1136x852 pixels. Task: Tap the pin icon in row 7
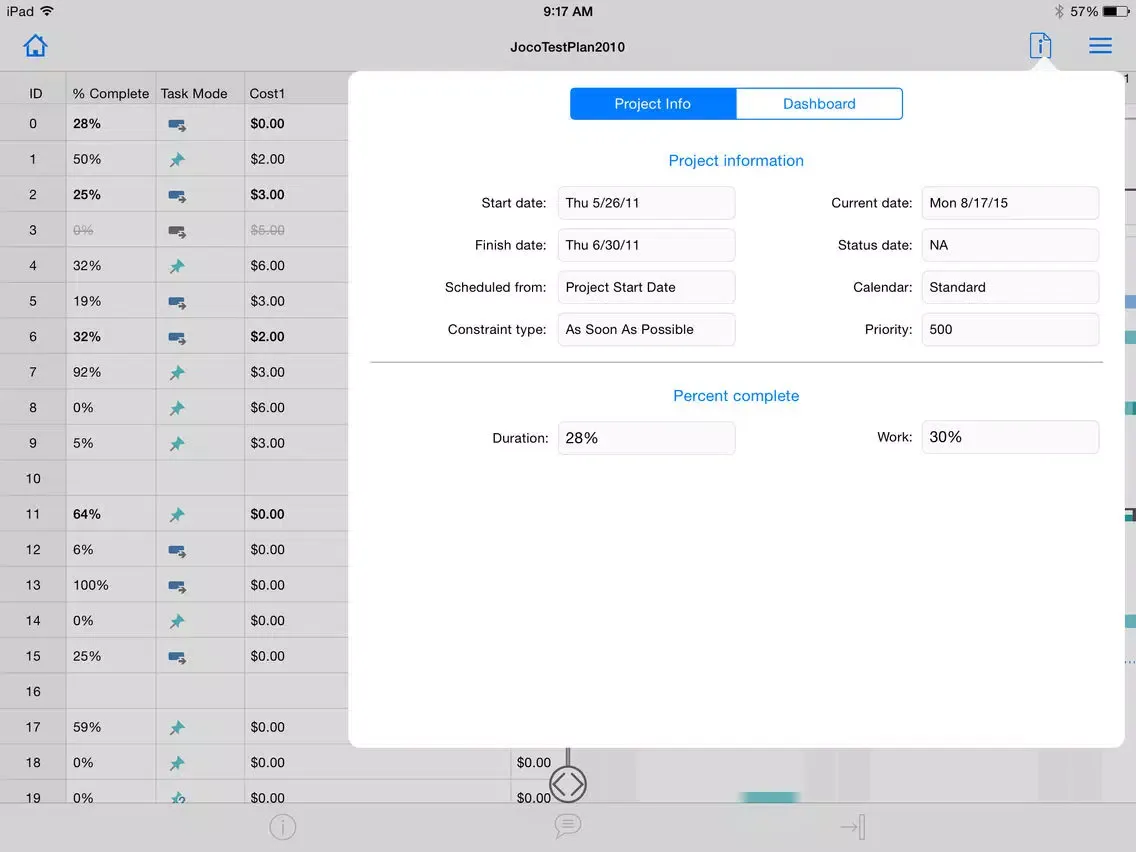click(x=177, y=372)
